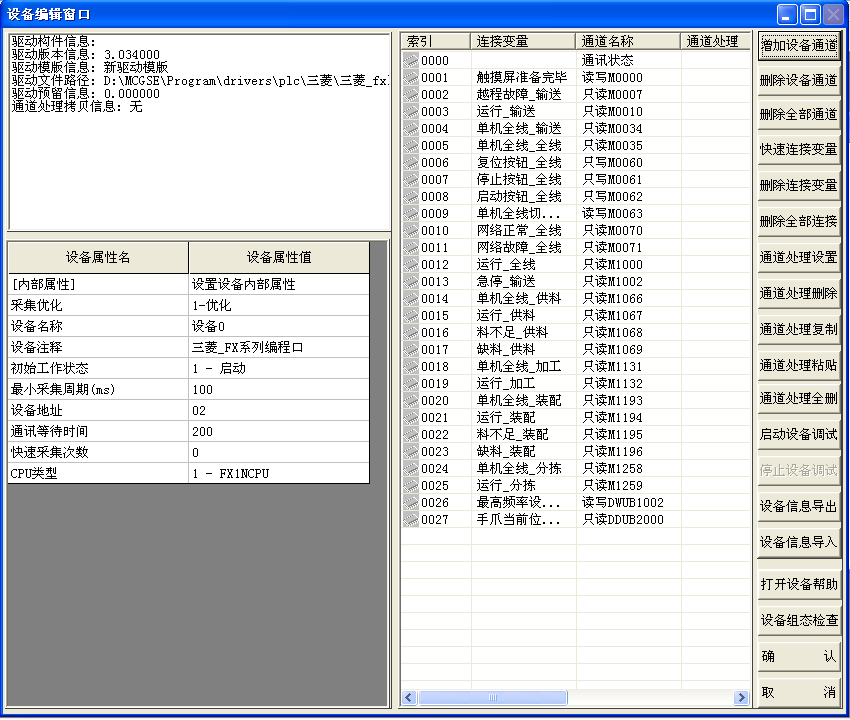Confirm settings with 确认 button

[x=800, y=656]
